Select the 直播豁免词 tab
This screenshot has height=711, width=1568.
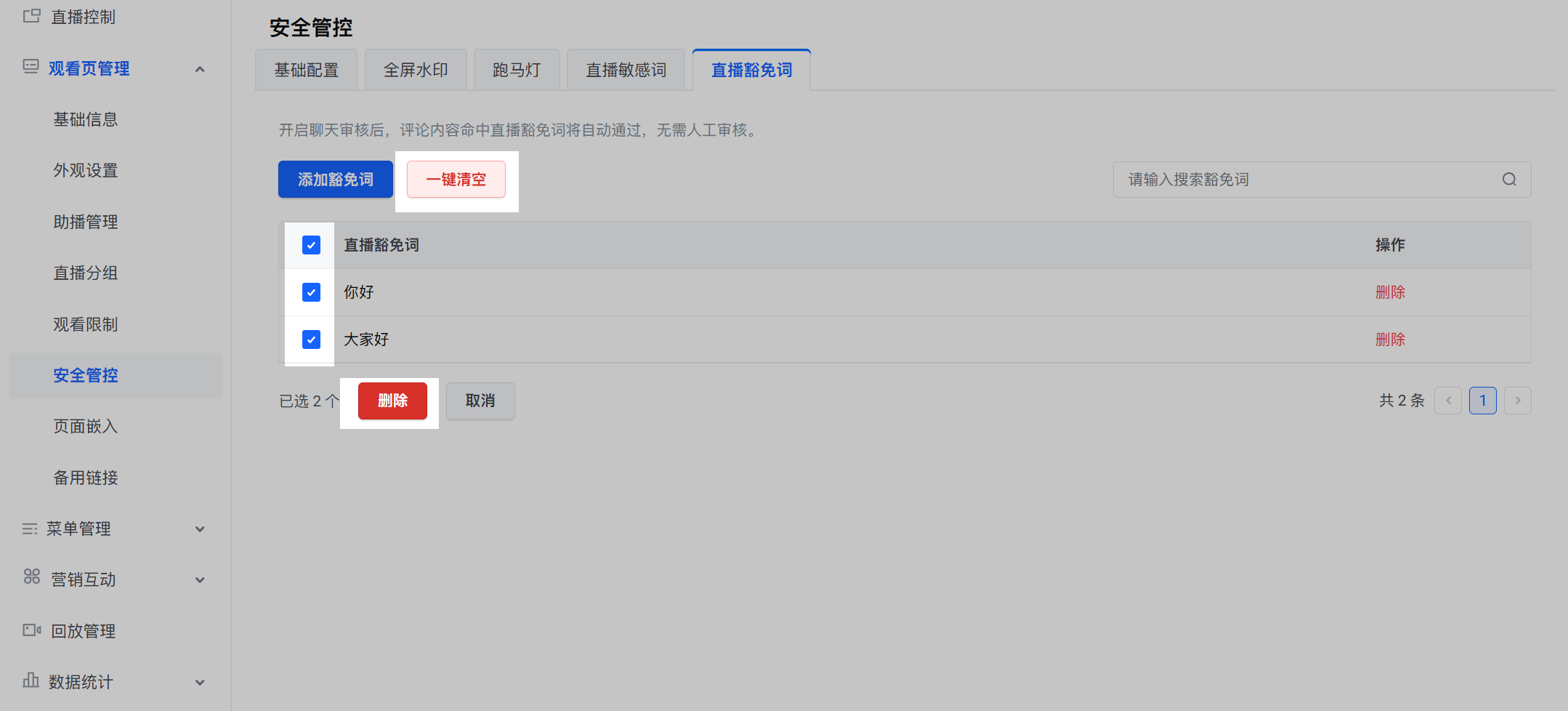point(752,70)
